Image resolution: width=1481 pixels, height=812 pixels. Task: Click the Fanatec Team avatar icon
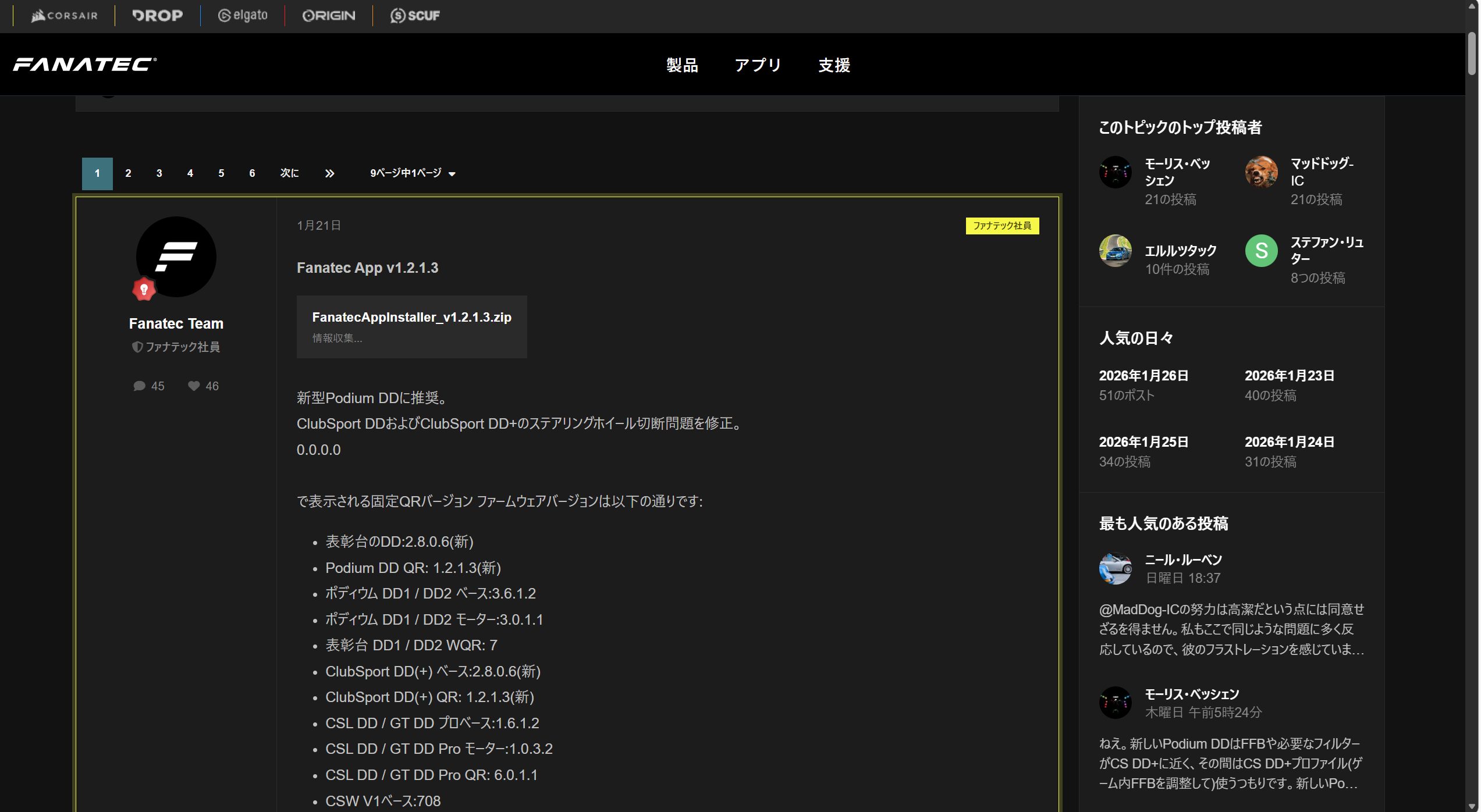[x=176, y=257]
